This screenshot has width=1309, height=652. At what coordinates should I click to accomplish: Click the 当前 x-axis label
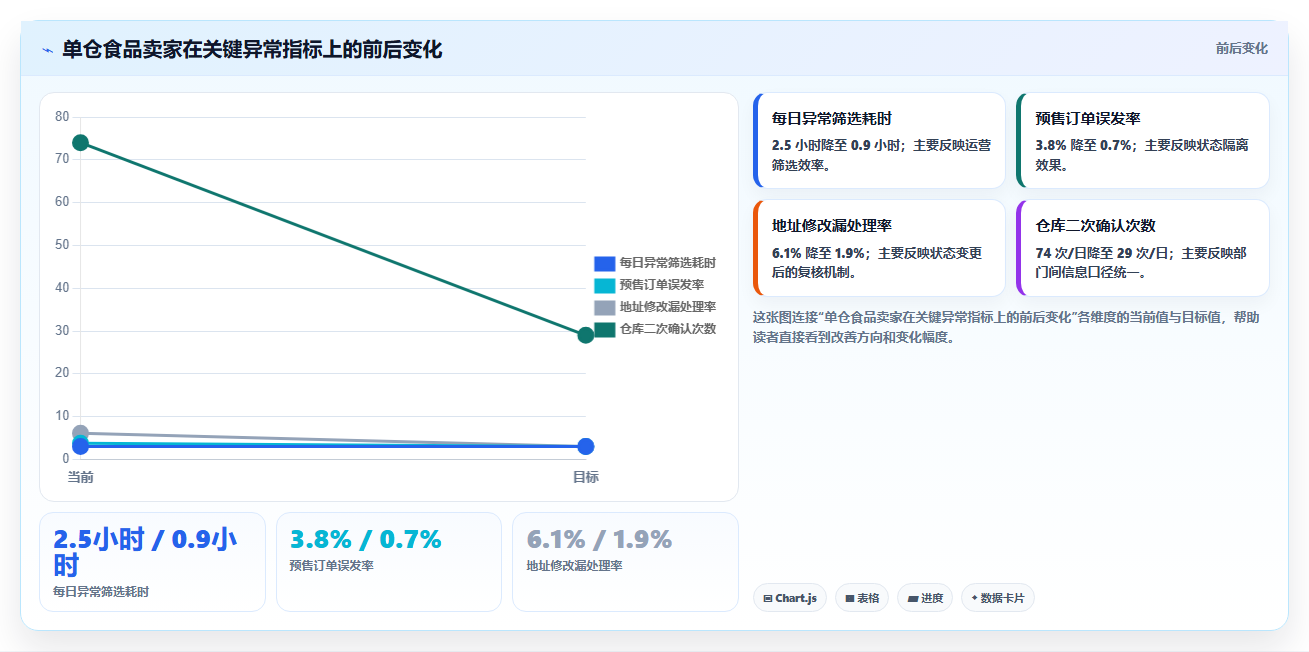pos(81,477)
